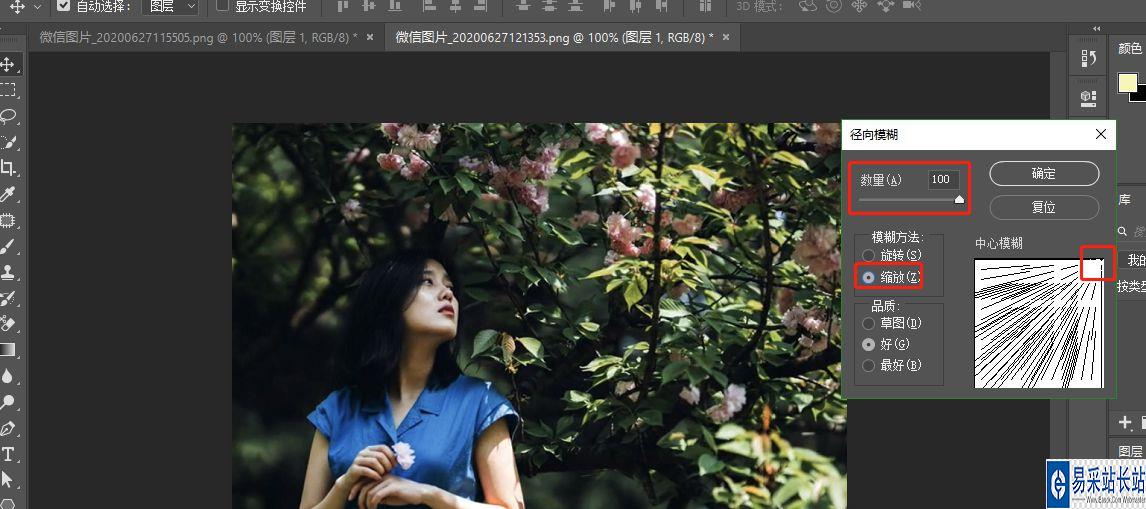Viewport: 1146px width, 509px height.
Task: Open the History panel icon
Action: point(1088,59)
